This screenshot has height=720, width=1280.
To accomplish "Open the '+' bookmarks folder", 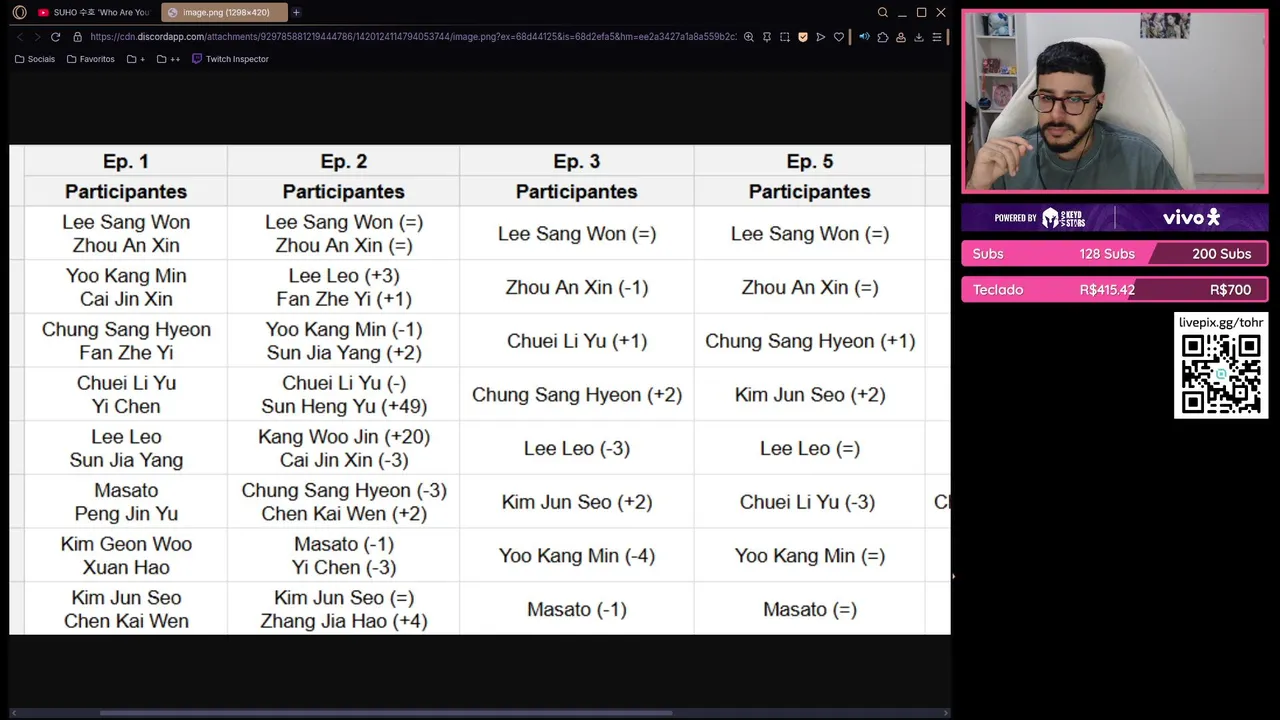I will [136, 59].
